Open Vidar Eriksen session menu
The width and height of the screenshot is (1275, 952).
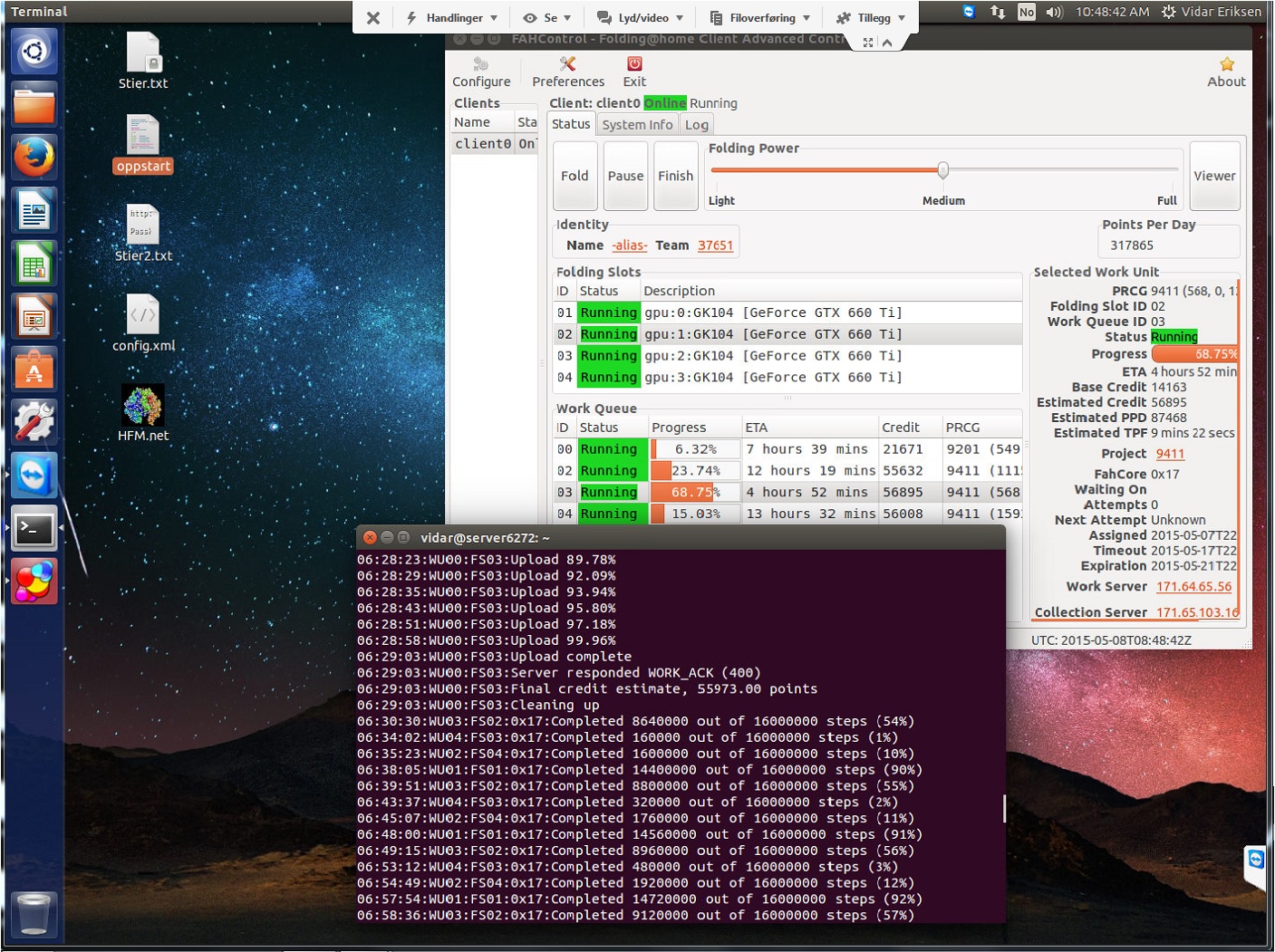1212,12
